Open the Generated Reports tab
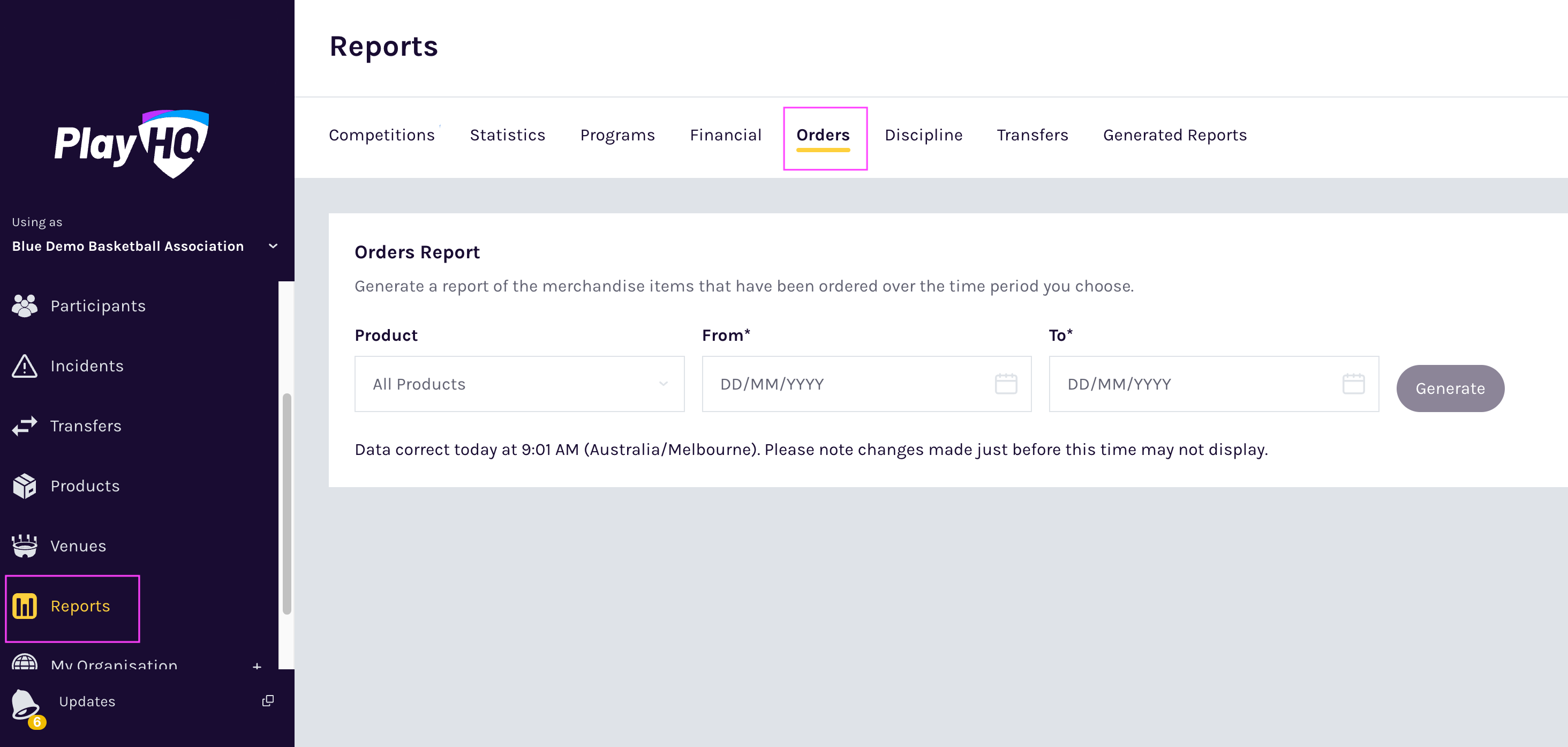This screenshot has width=1568, height=747. 1174,135
